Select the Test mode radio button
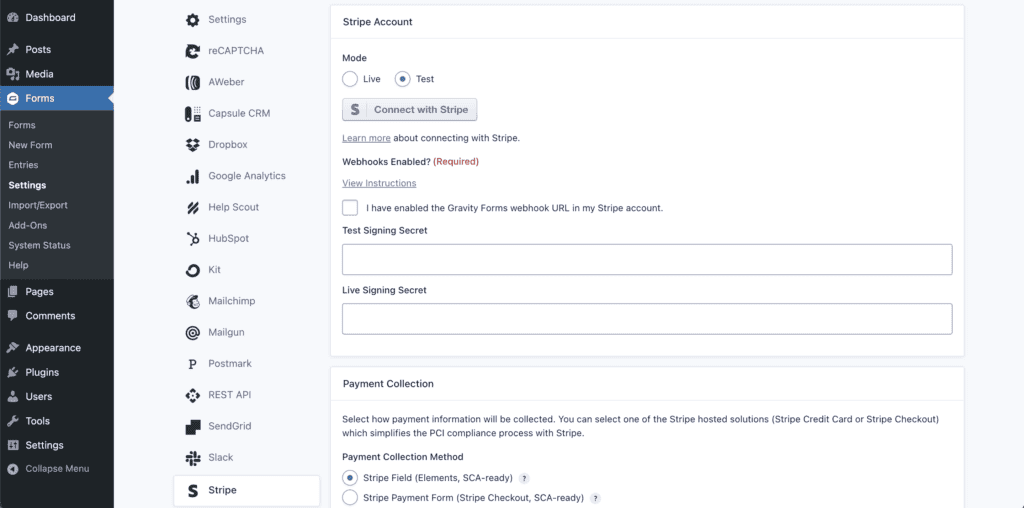This screenshot has height=508, width=1024. tap(403, 79)
